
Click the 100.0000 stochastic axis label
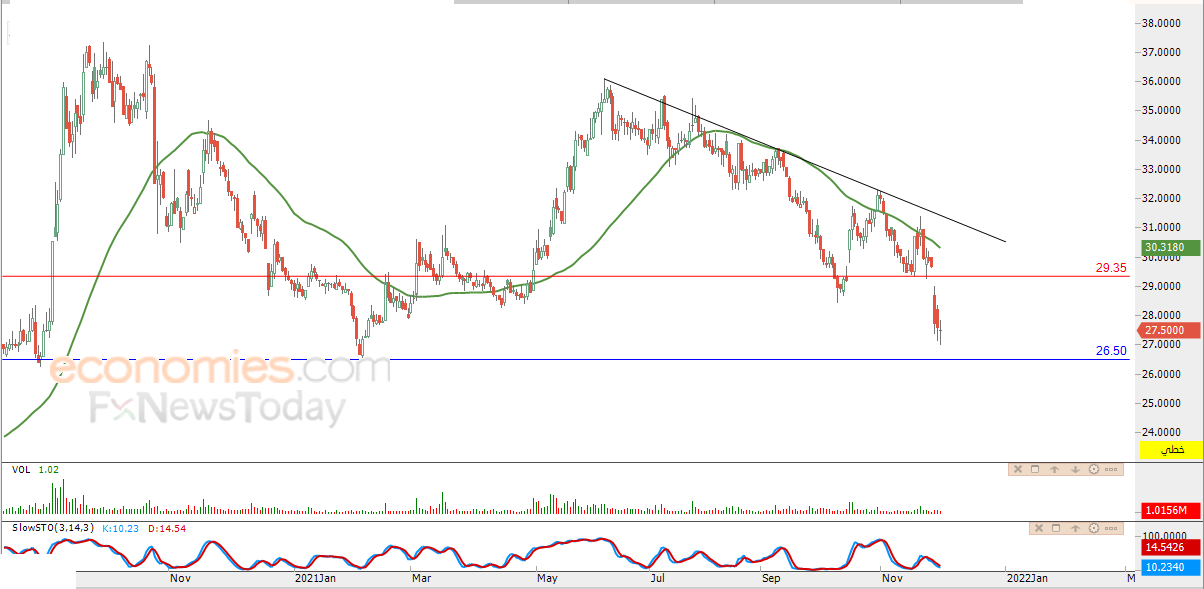pos(1164,535)
